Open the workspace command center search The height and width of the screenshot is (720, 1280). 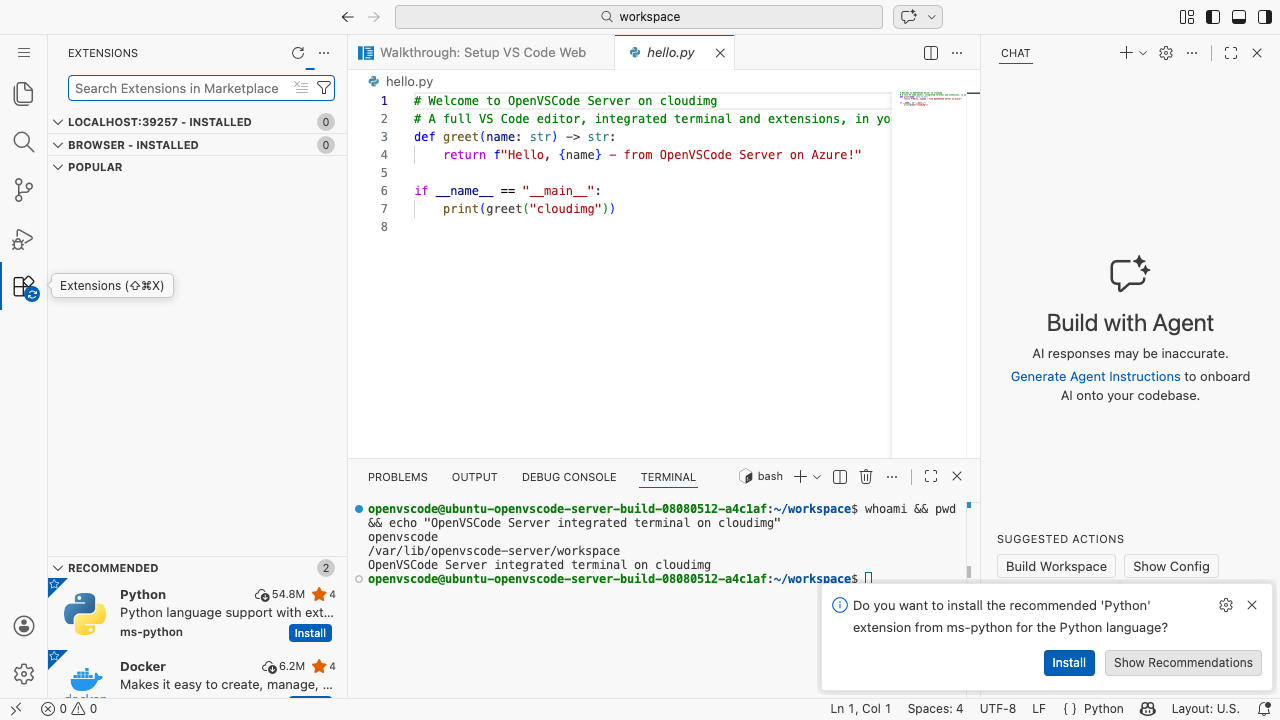(639, 17)
